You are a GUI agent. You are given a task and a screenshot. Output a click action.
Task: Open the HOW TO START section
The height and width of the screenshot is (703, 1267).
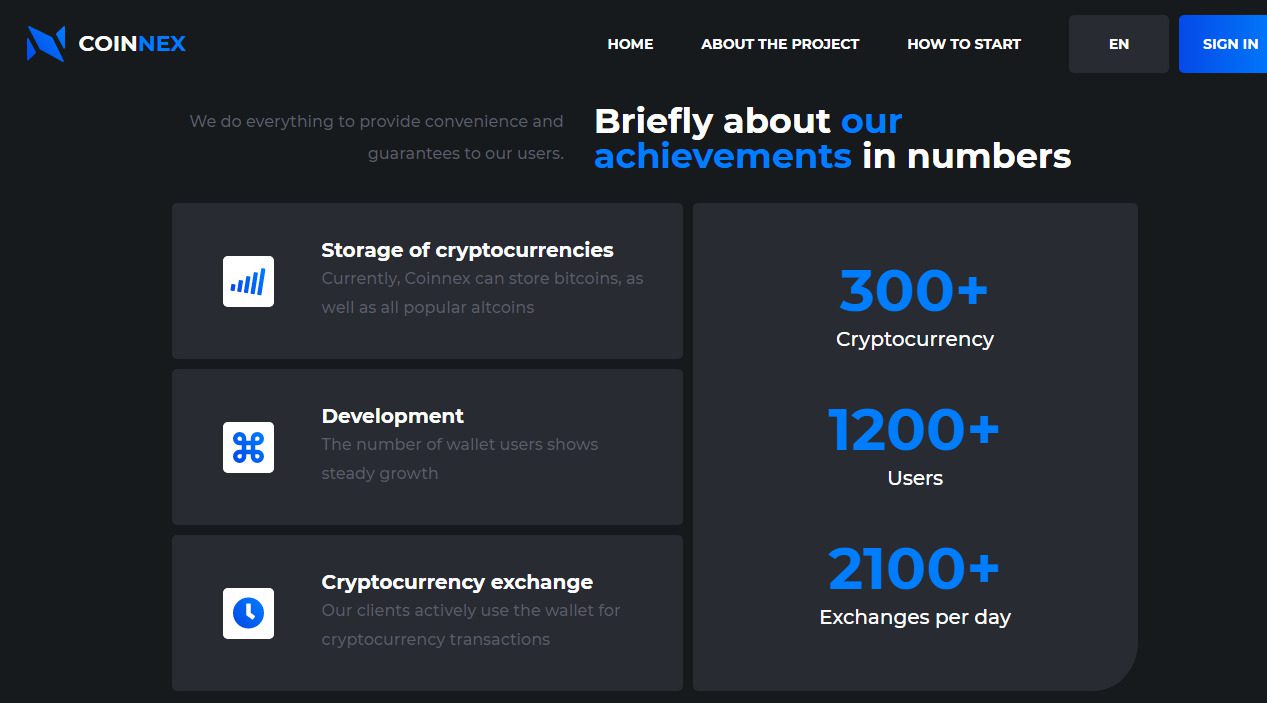[x=964, y=44]
